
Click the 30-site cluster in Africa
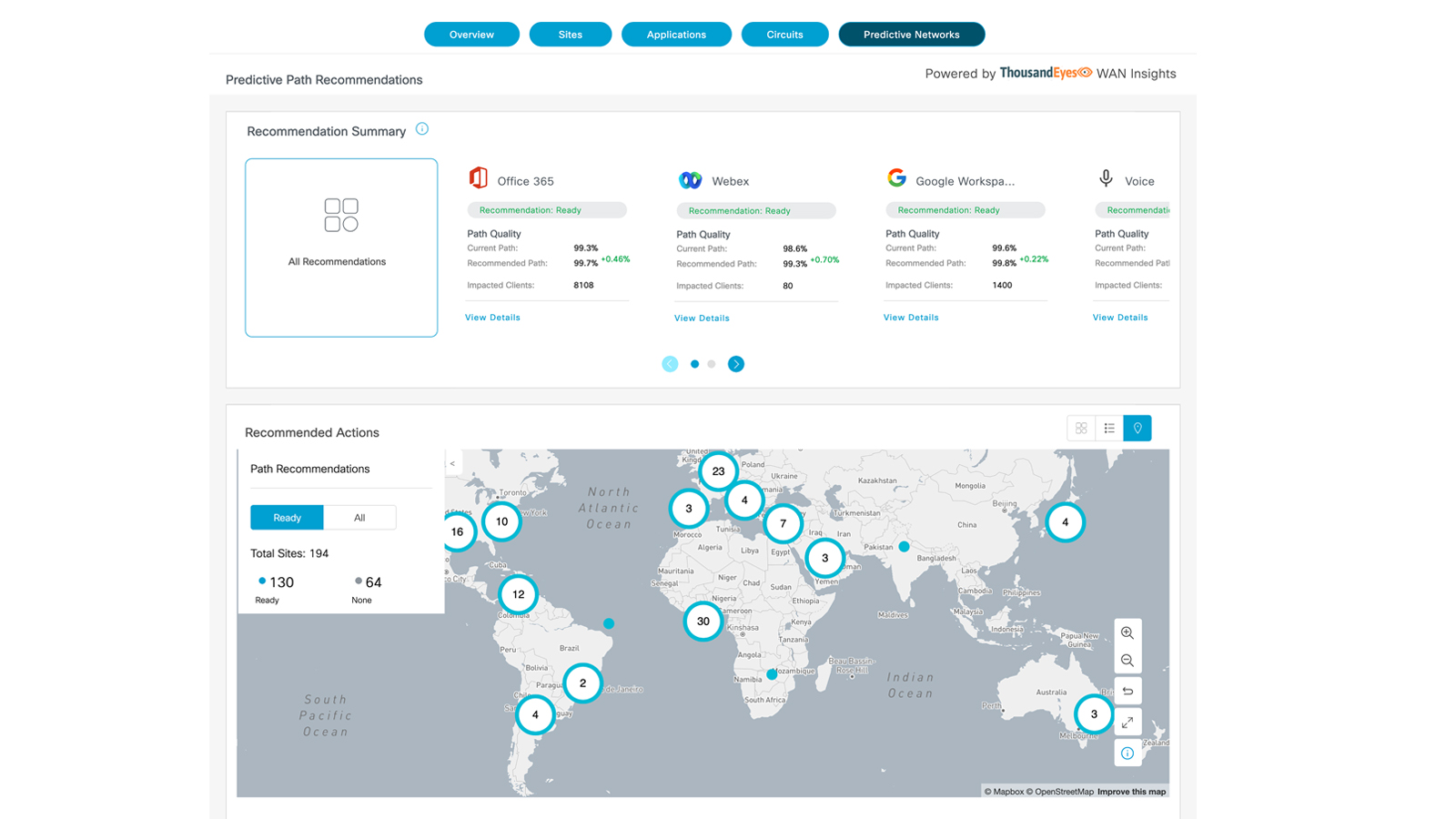click(x=703, y=622)
